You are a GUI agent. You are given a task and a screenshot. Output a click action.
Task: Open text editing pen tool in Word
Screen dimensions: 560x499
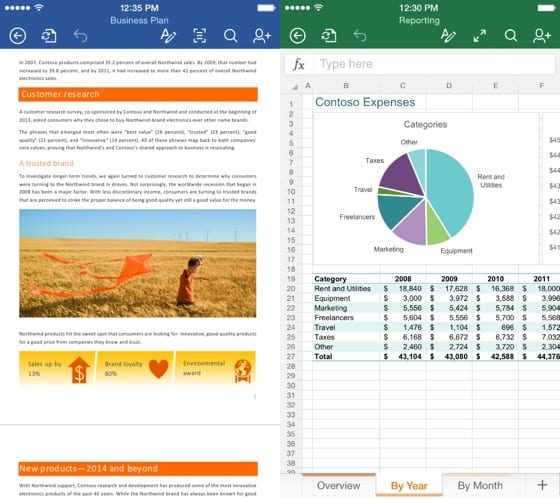click(168, 36)
